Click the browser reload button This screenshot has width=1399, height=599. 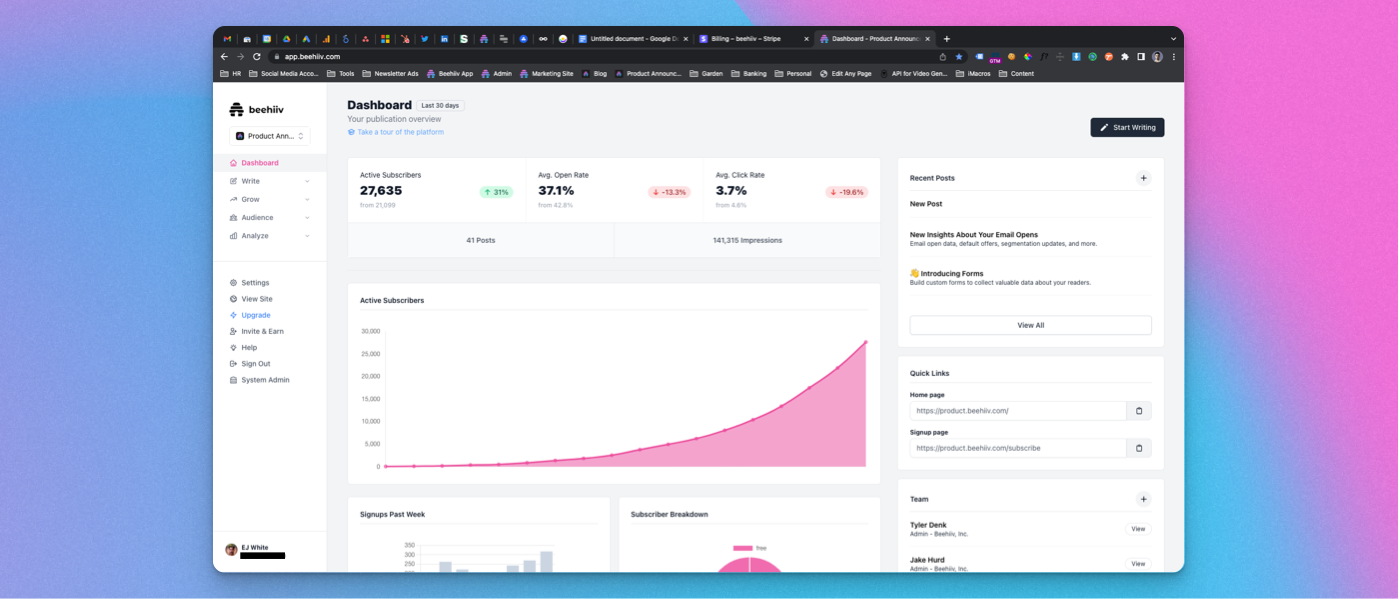pos(257,57)
